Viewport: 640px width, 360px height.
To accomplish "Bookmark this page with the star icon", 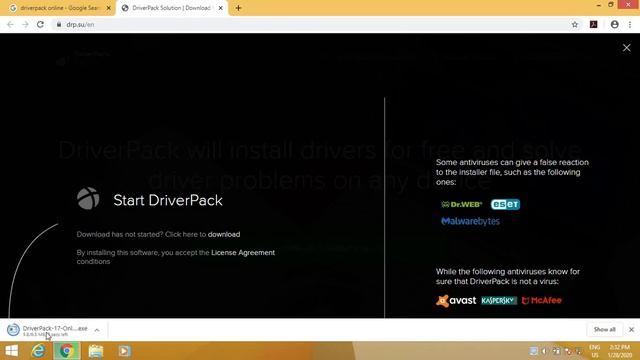I will (575, 24).
